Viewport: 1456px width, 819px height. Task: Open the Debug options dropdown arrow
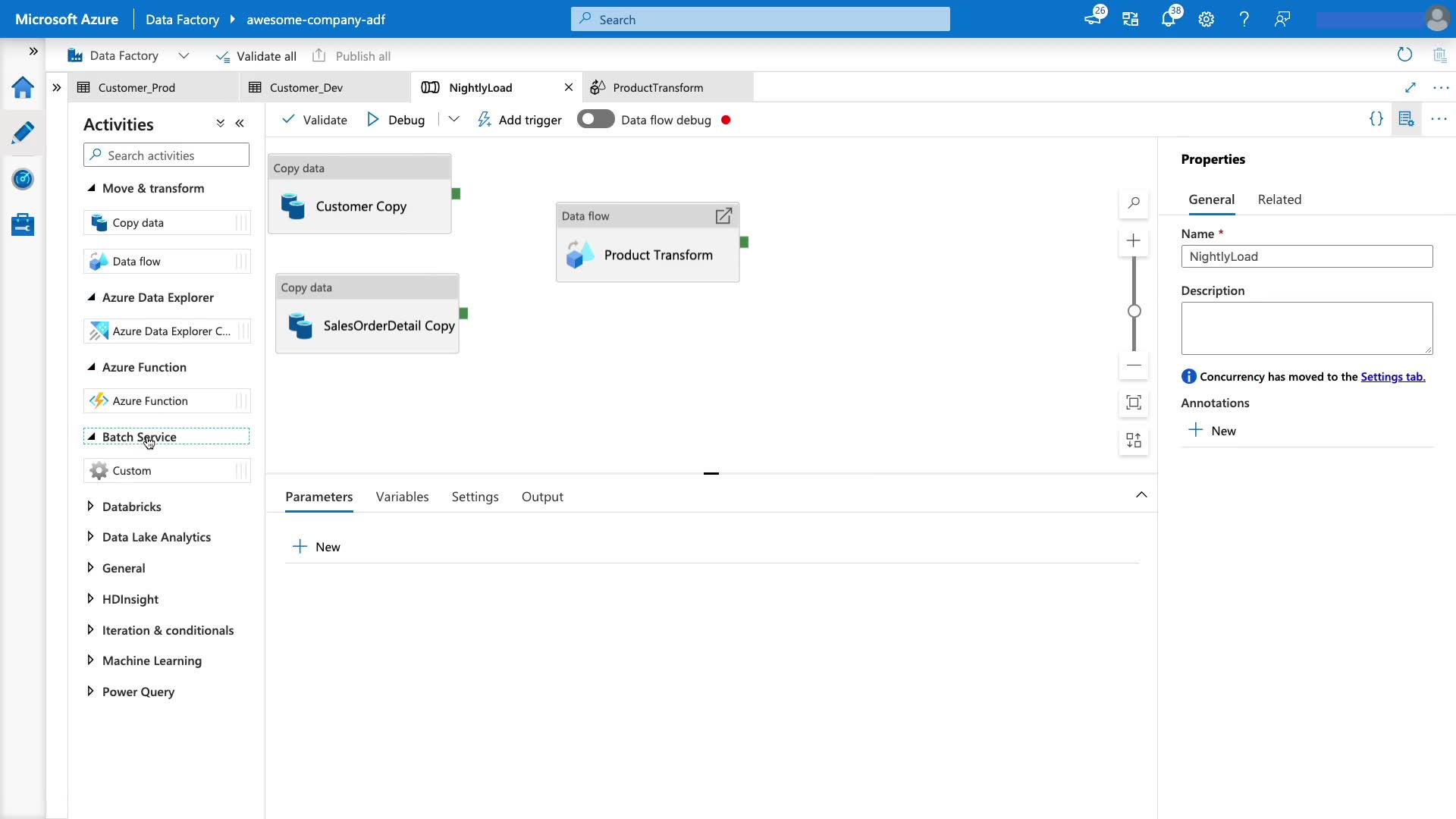(453, 120)
